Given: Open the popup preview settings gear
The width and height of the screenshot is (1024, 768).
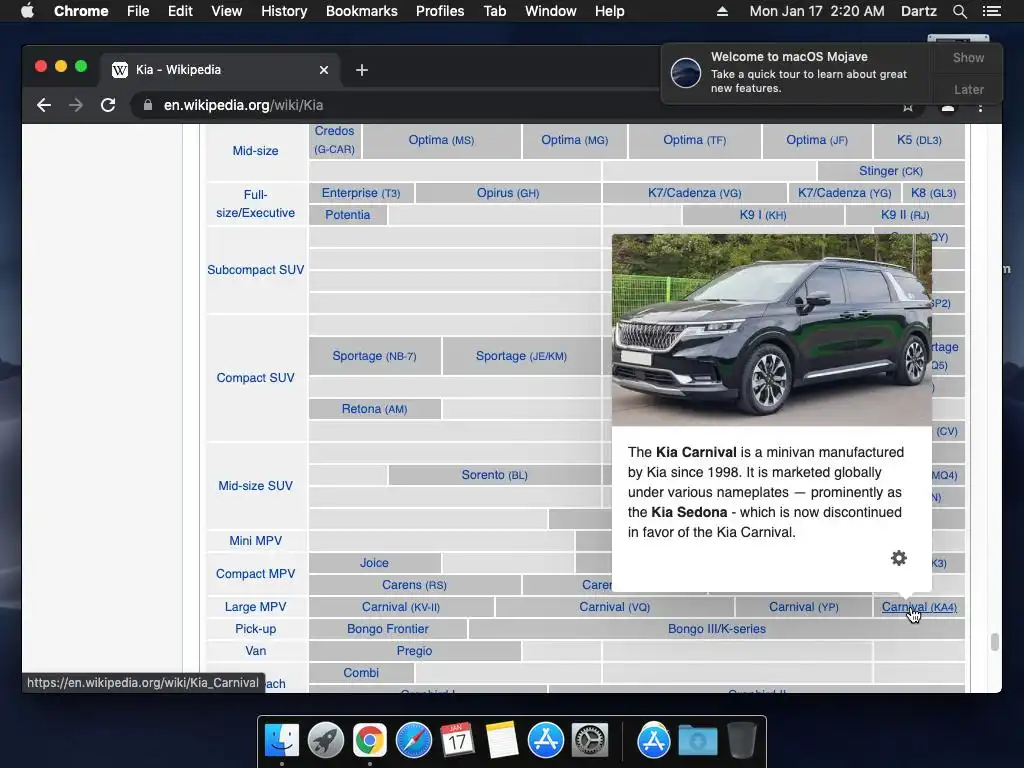Looking at the screenshot, I should point(899,558).
